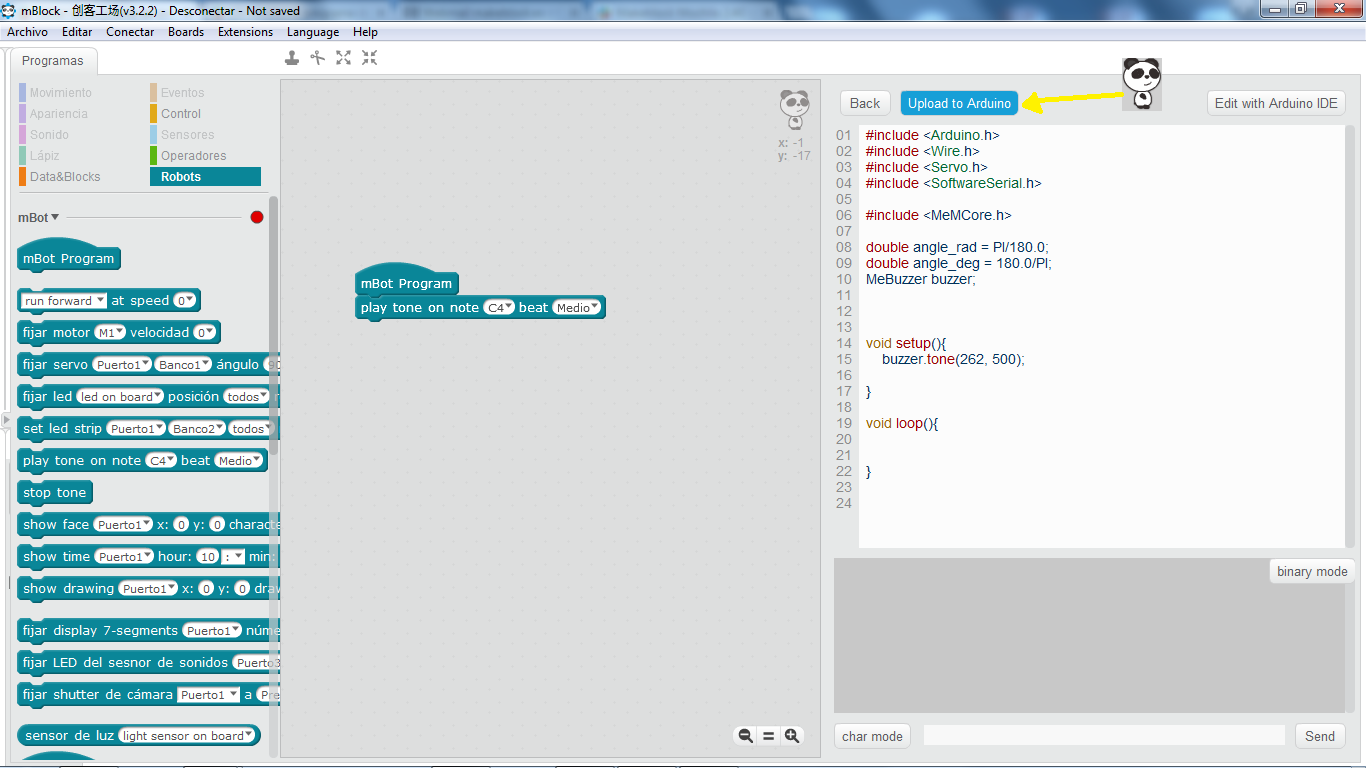This screenshot has height=768, width=1366.
Task: Zoom out the scripts area
Action: tap(745, 735)
